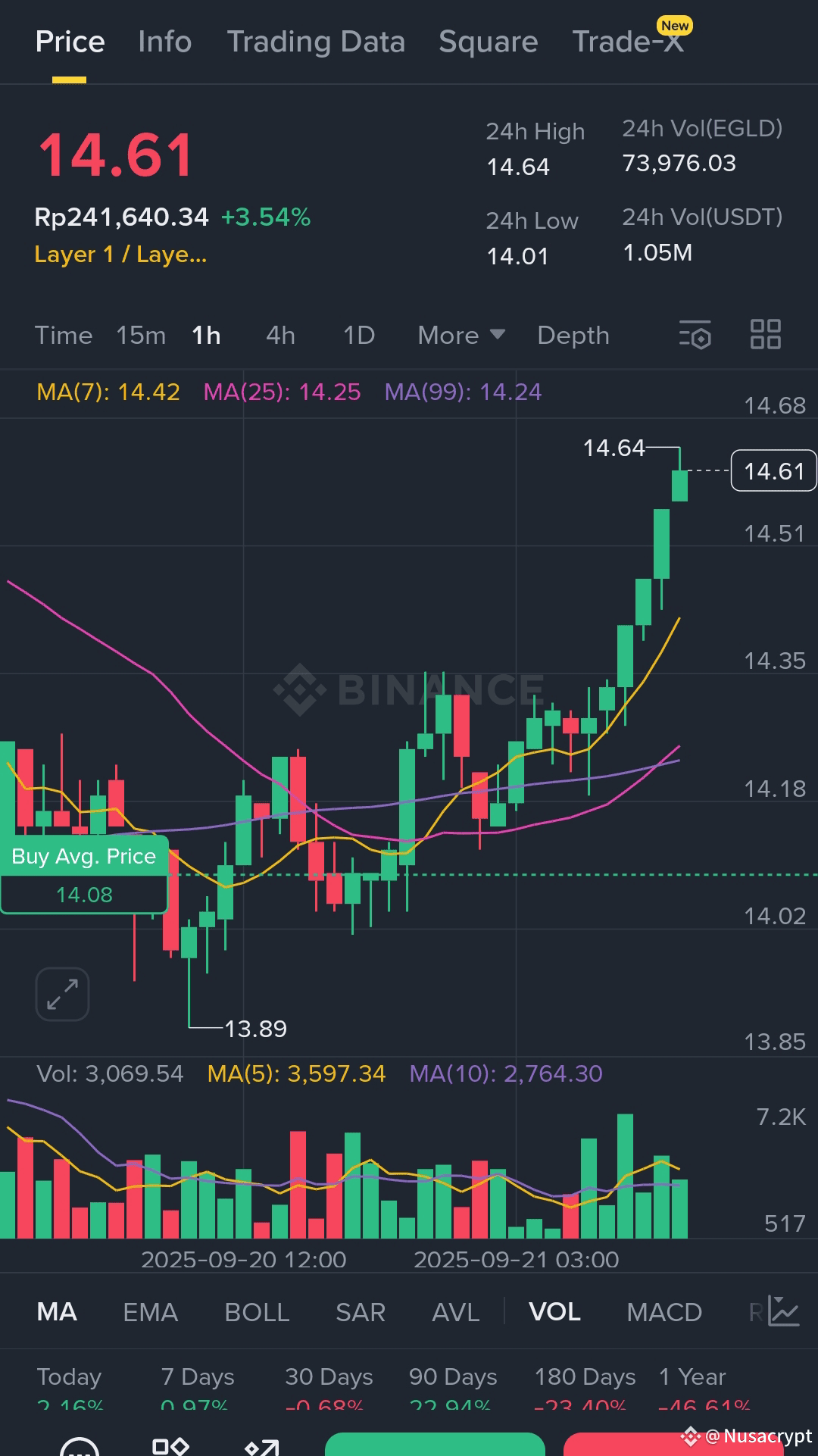
Task: Open the Trade-X tab
Action: (628, 42)
